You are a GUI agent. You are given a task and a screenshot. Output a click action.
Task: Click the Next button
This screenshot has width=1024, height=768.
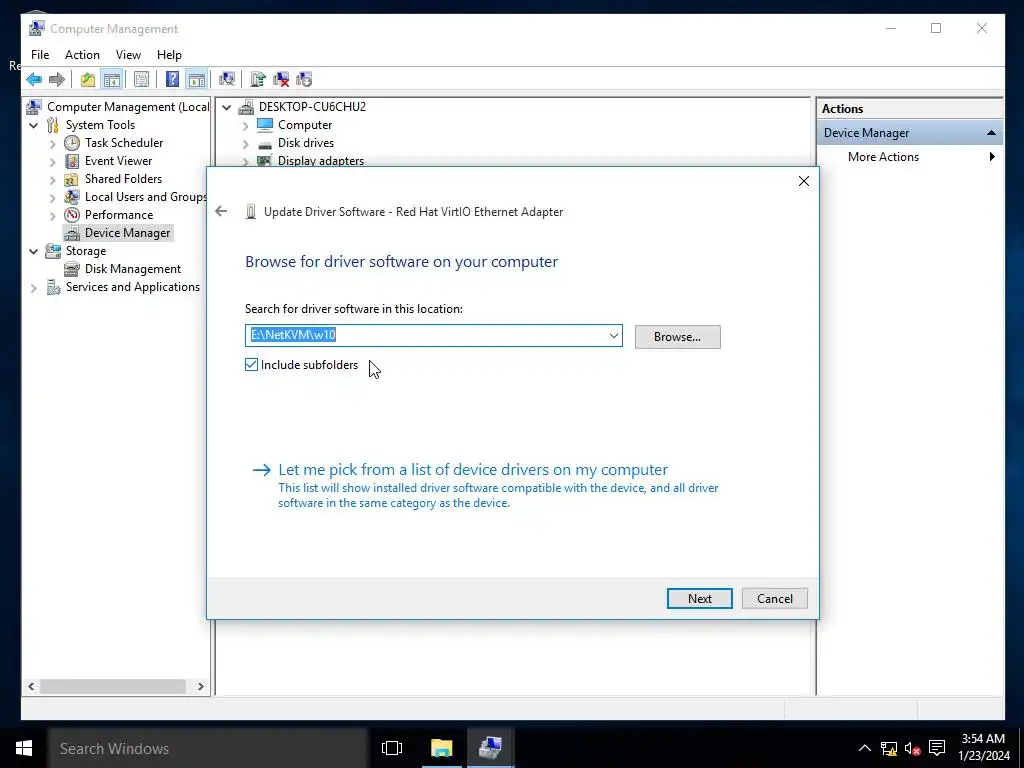(699, 598)
